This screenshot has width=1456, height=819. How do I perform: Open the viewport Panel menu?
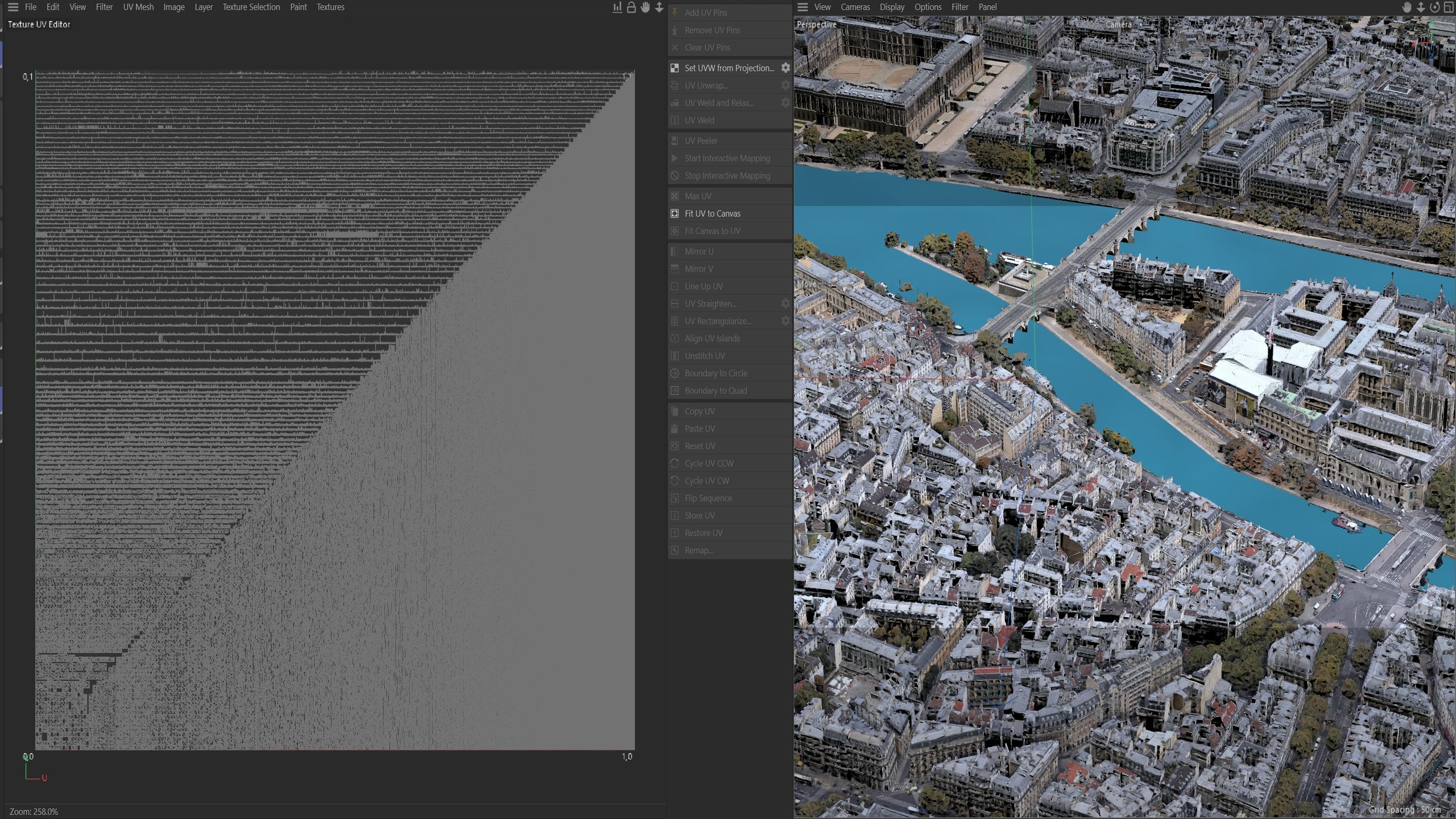(987, 7)
